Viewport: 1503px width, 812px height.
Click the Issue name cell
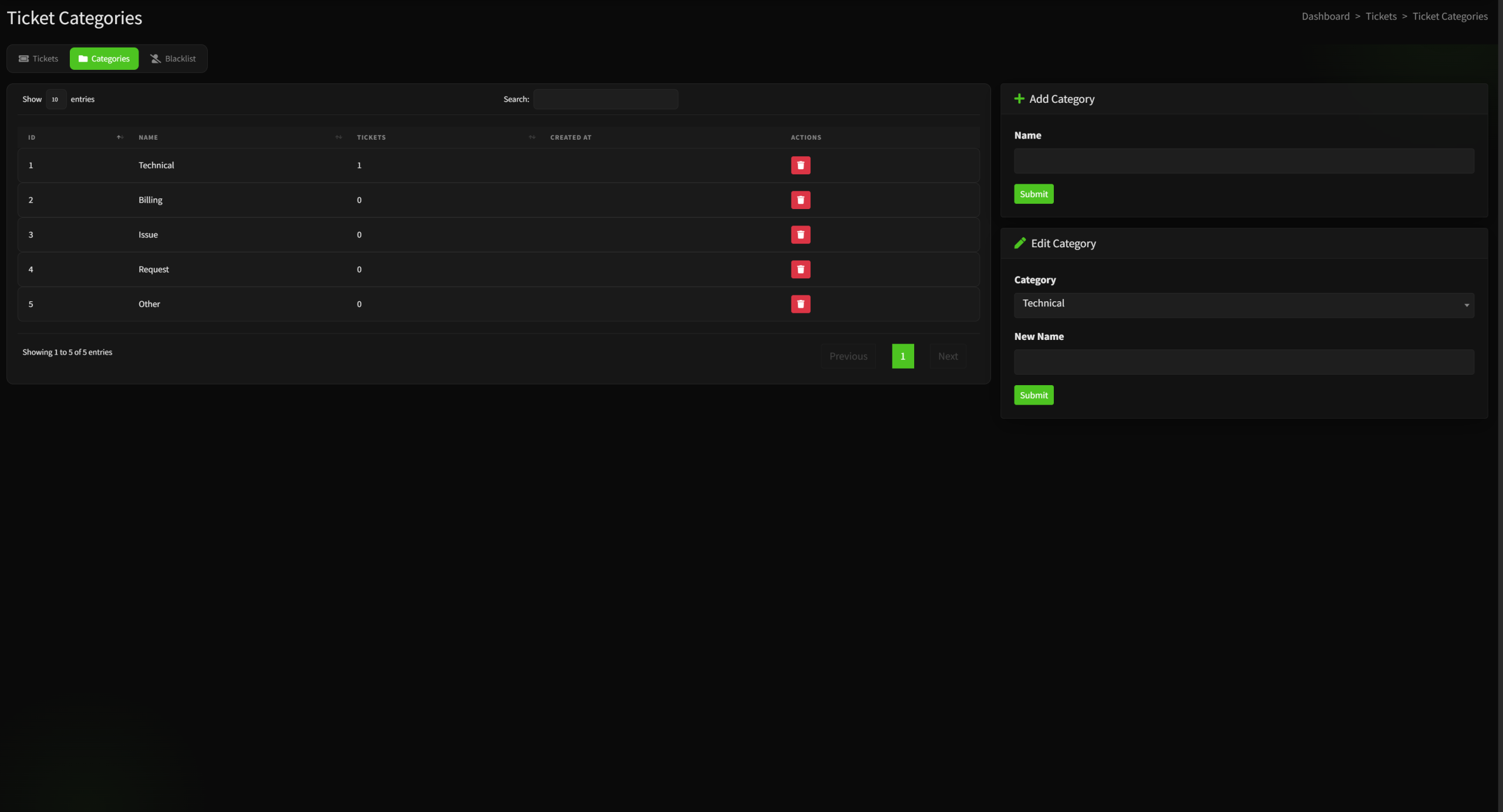tap(148, 234)
